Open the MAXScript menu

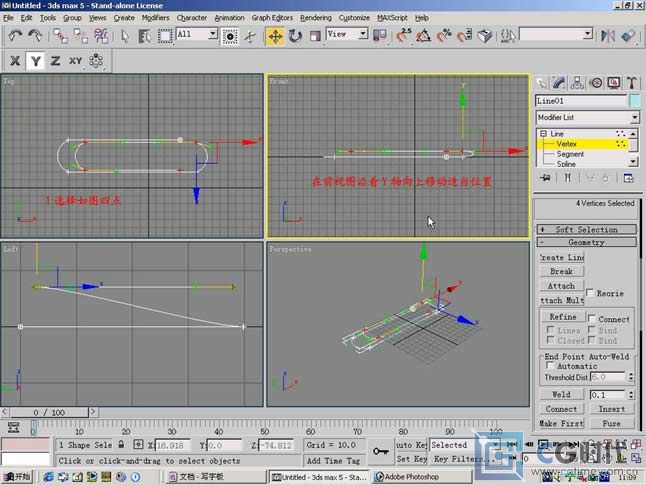[392, 18]
